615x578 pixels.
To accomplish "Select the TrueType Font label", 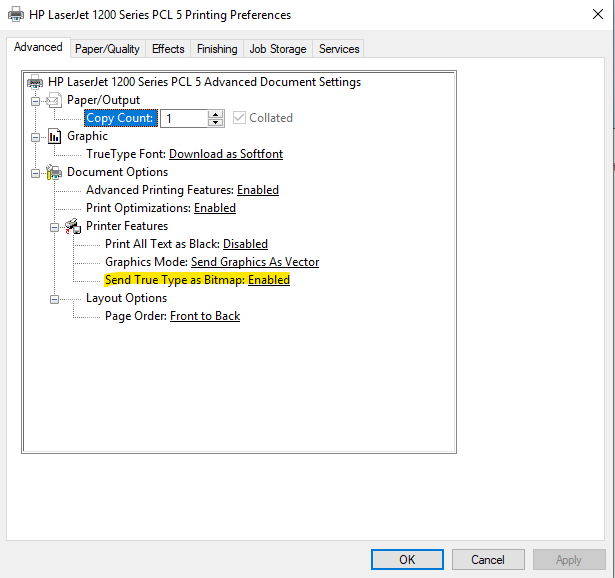I will [126, 154].
